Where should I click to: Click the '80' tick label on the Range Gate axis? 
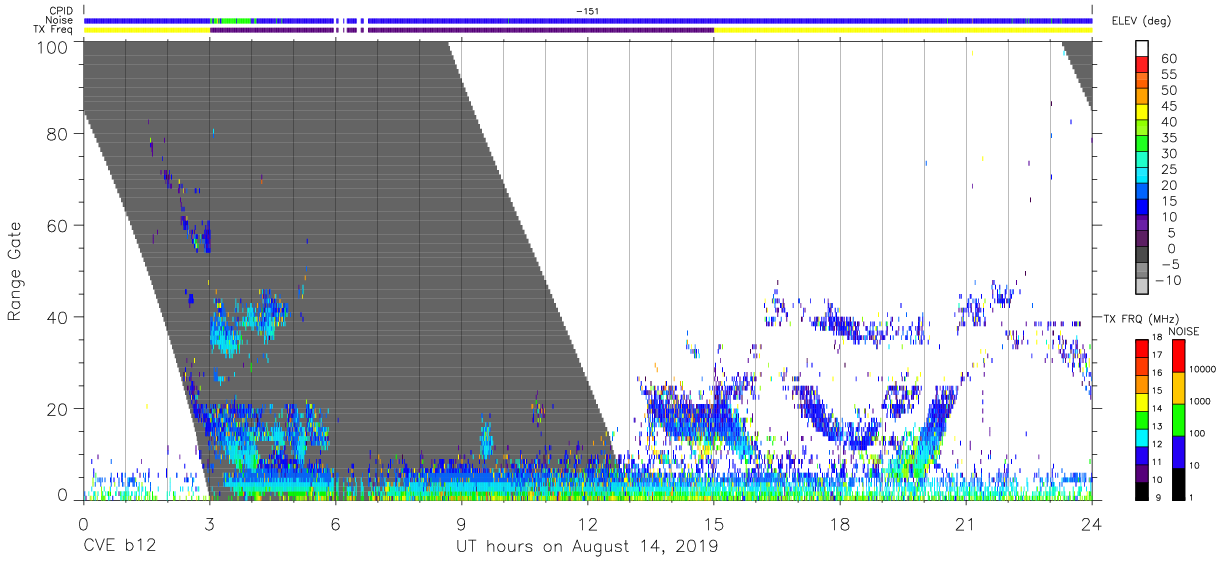59,135
